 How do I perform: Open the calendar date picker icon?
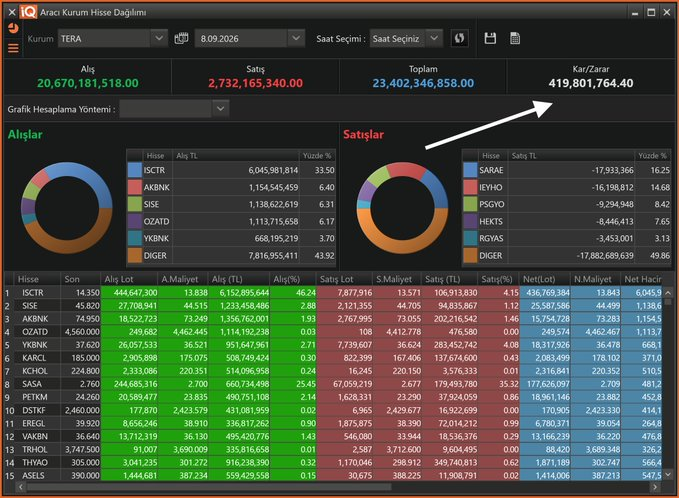(x=181, y=39)
